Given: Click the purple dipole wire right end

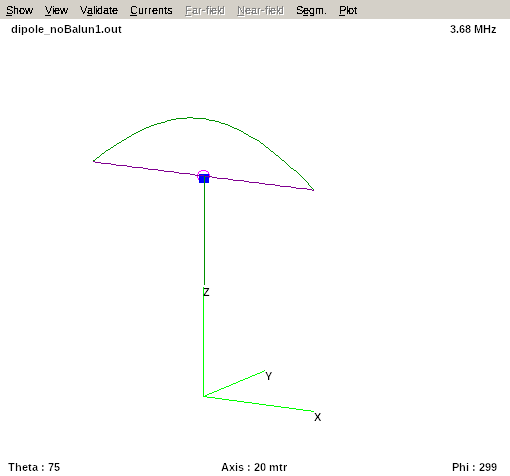Looking at the screenshot, I should 312,190.
